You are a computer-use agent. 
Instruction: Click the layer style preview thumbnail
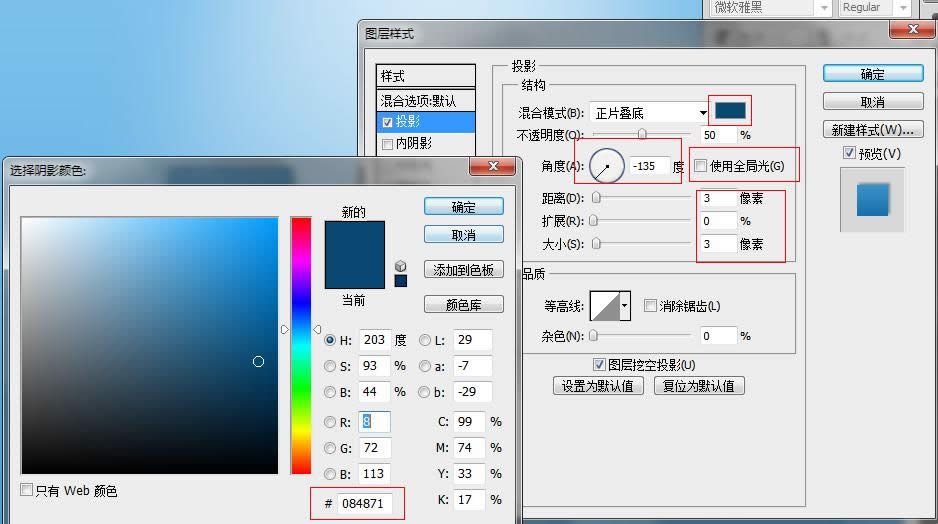[872, 199]
